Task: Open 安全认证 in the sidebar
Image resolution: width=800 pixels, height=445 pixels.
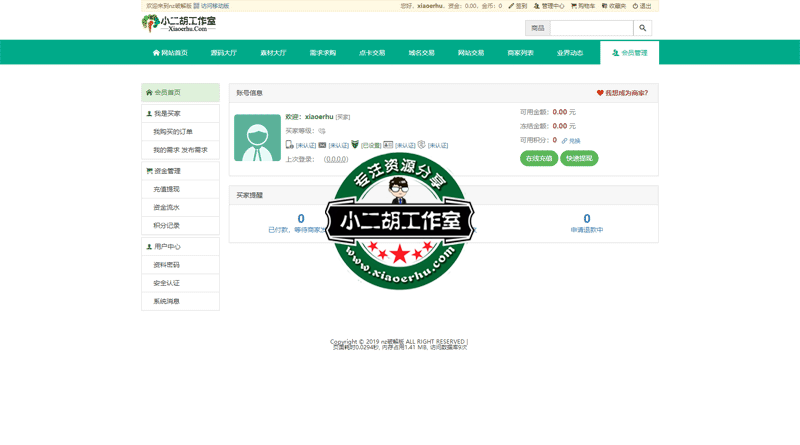Action: [166, 283]
